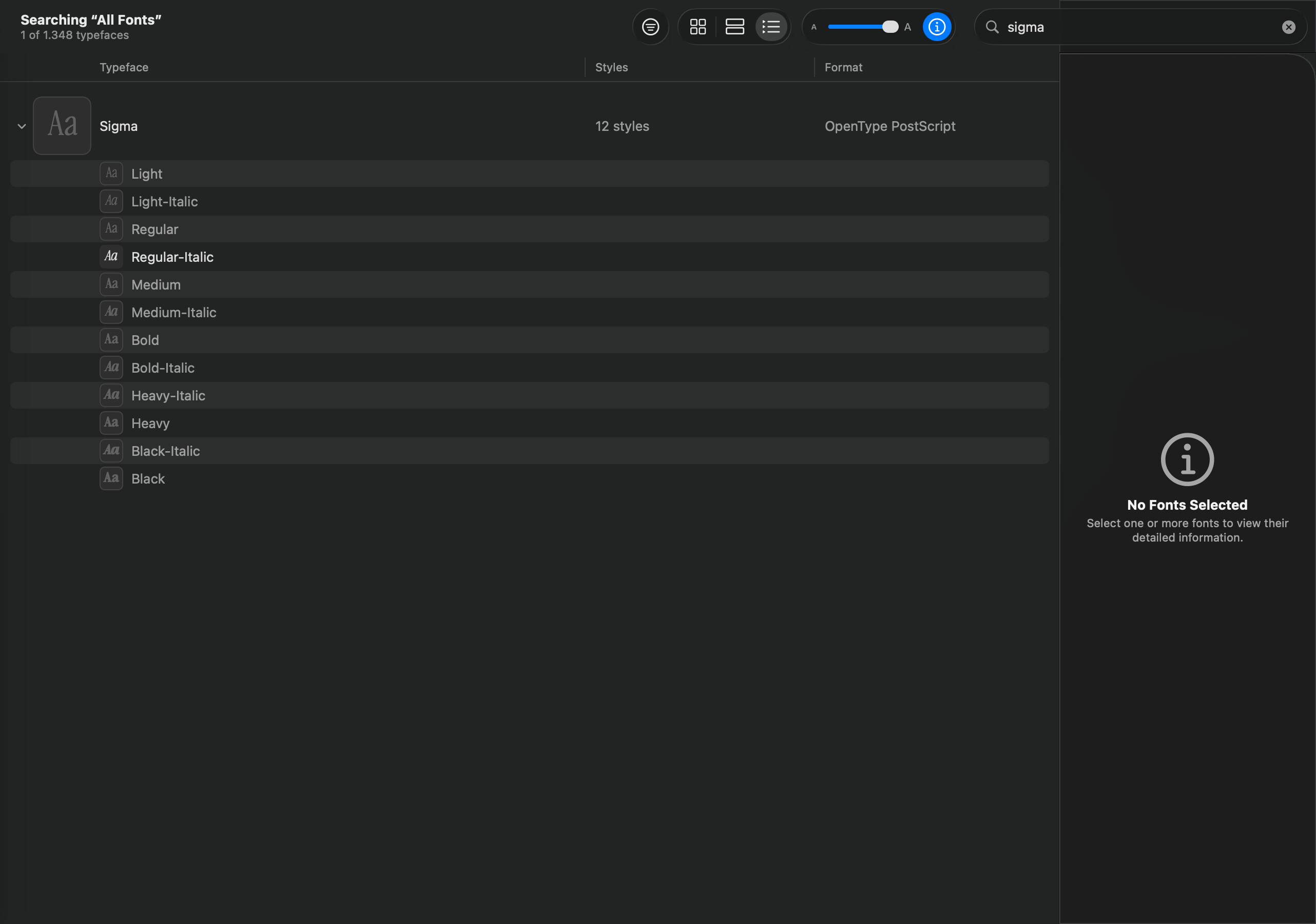
Task: Select the list view icon
Action: [771, 27]
